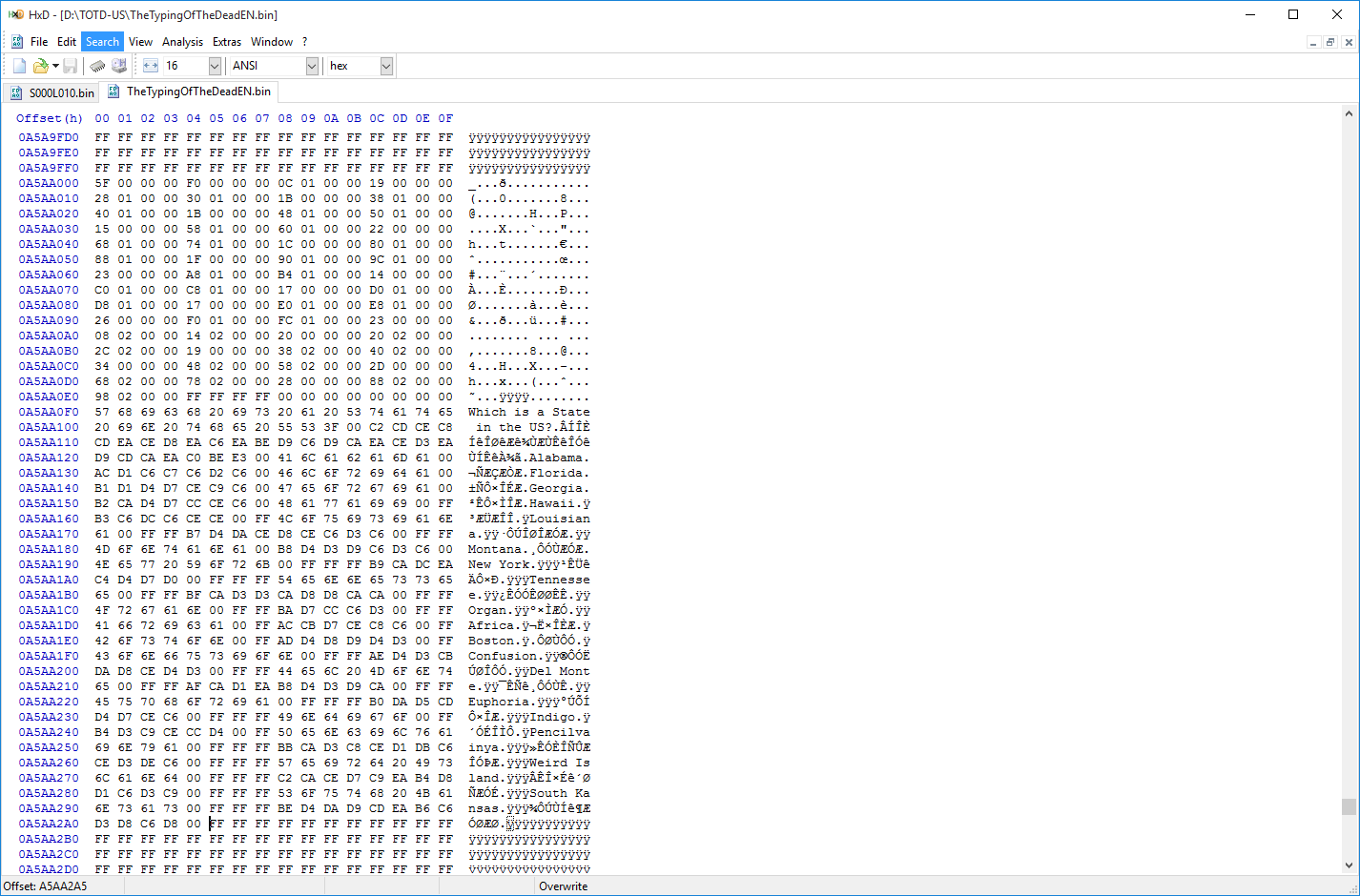1360x896 pixels.
Task: Open the Window menu
Action: (x=272, y=42)
